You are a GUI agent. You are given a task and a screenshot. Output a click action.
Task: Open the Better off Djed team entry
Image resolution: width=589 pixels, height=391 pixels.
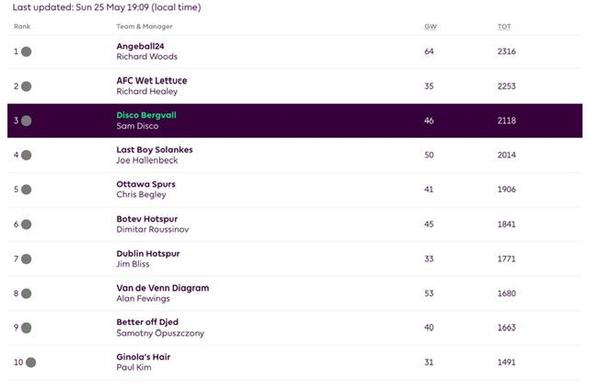(x=147, y=322)
